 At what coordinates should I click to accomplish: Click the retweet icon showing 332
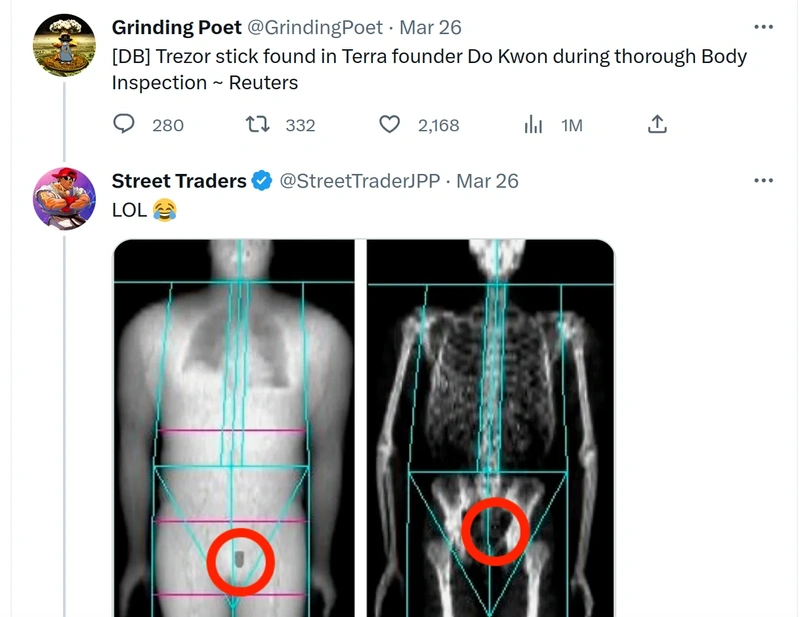[x=257, y=125]
